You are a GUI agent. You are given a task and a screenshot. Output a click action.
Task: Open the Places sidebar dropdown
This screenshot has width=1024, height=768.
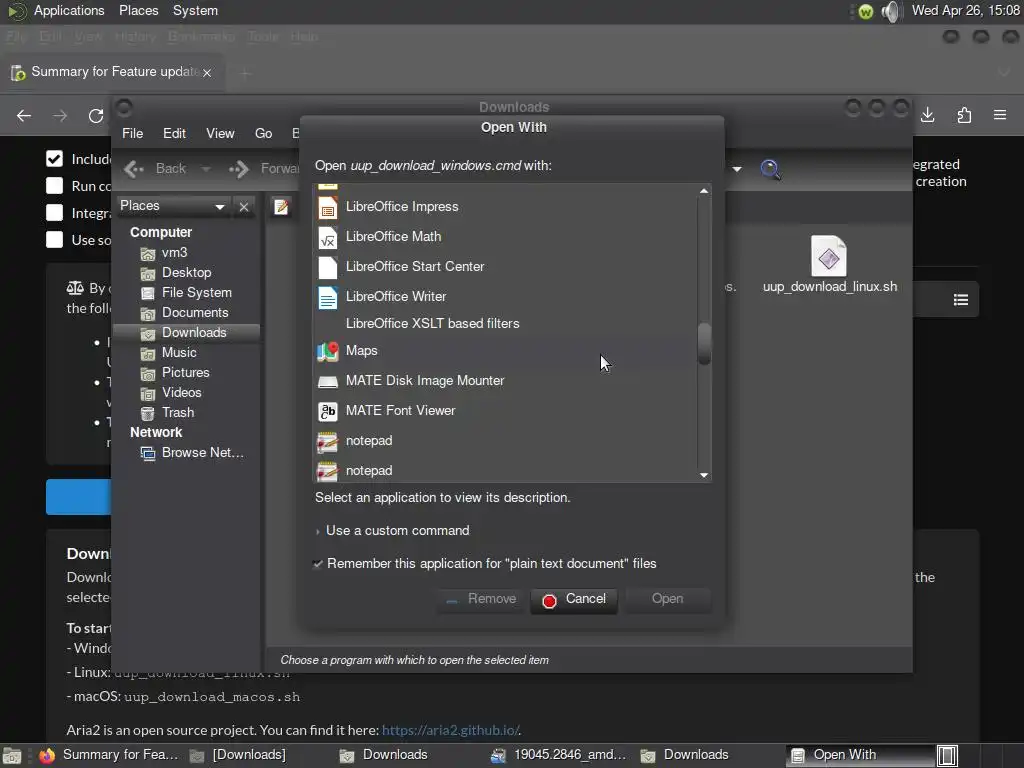[x=220, y=207]
